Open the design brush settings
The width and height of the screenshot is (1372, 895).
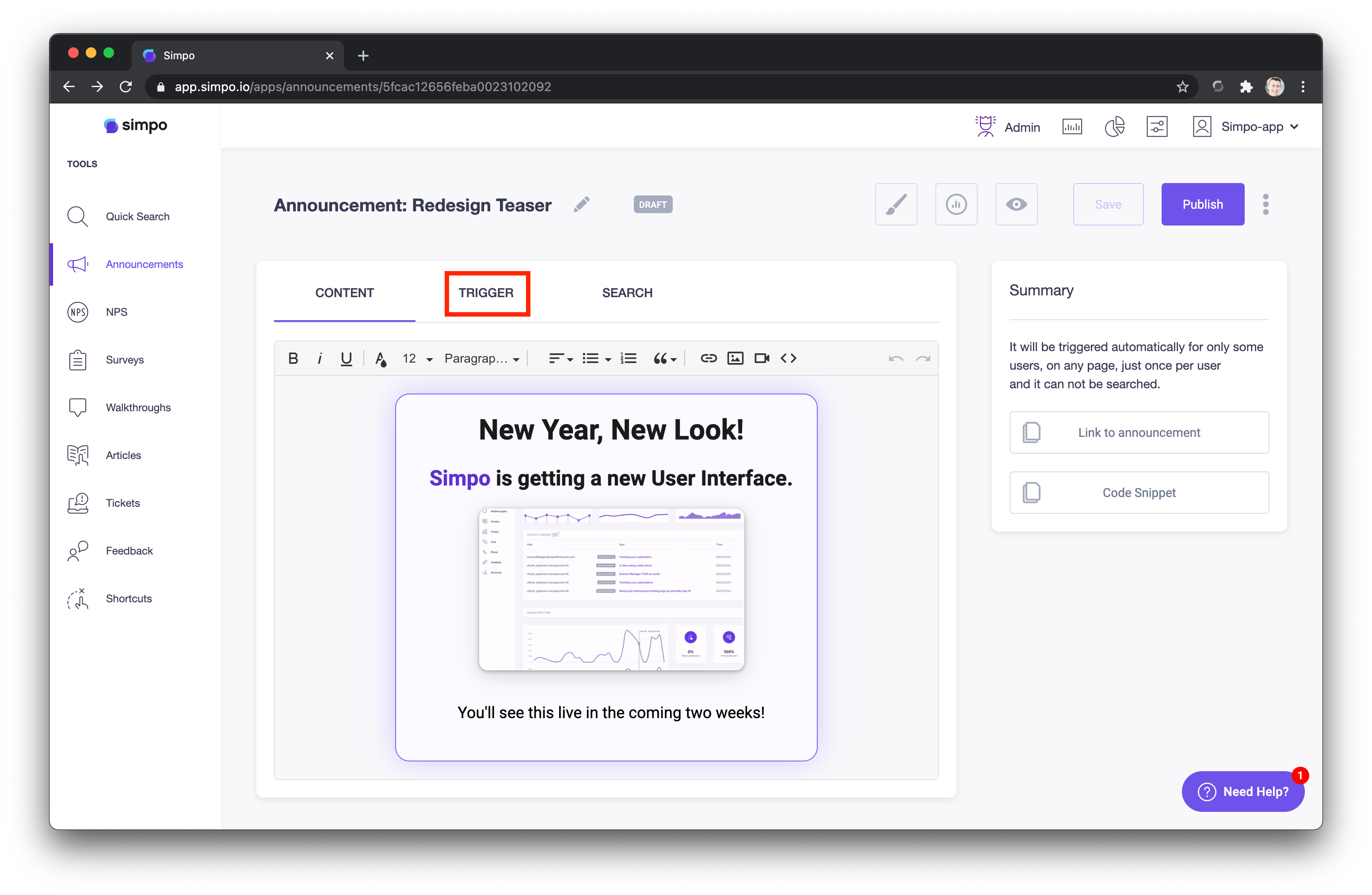pyautogui.click(x=896, y=204)
